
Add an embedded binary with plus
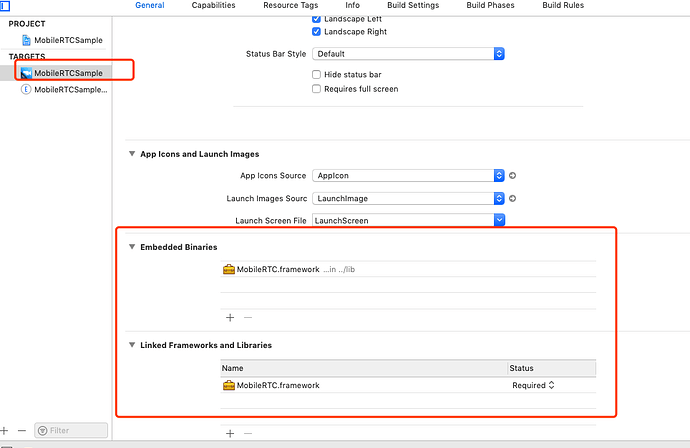[230, 318]
